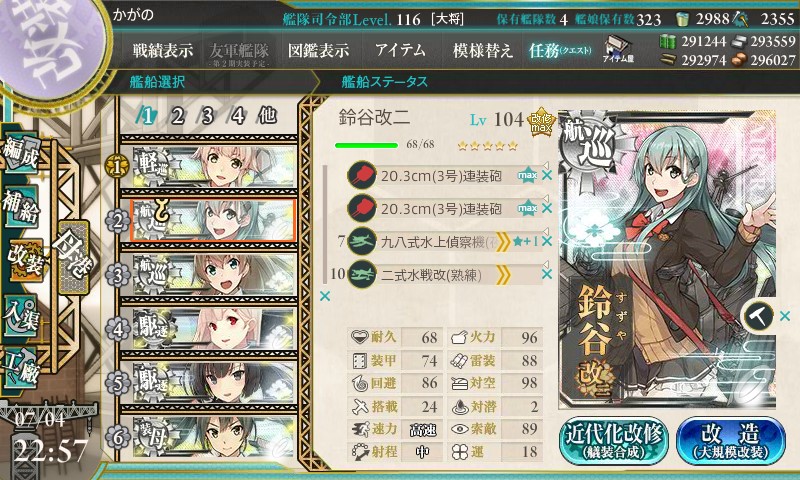This screenshot has height=480, width=800.
Task: Click the 近代化改修 modernization button
Action: click(614, 441)
